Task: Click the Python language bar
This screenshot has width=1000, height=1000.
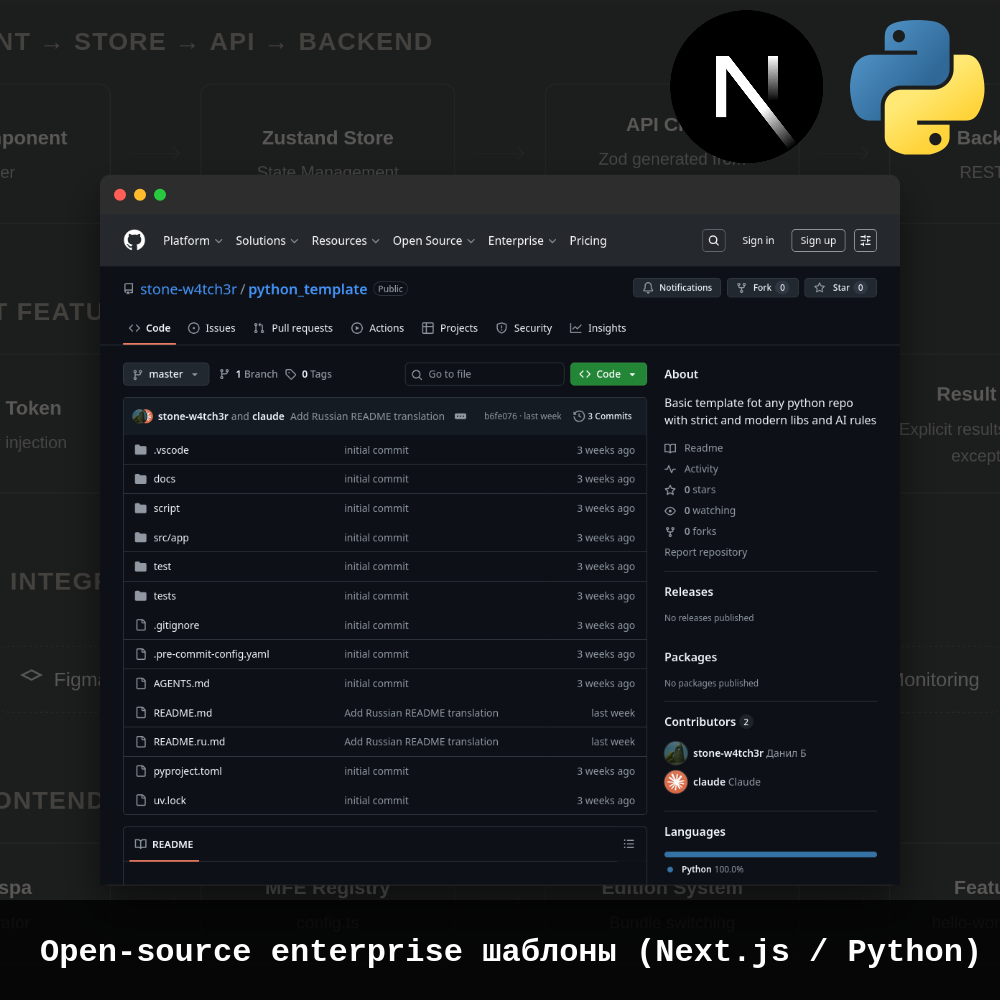Action: 770,855
